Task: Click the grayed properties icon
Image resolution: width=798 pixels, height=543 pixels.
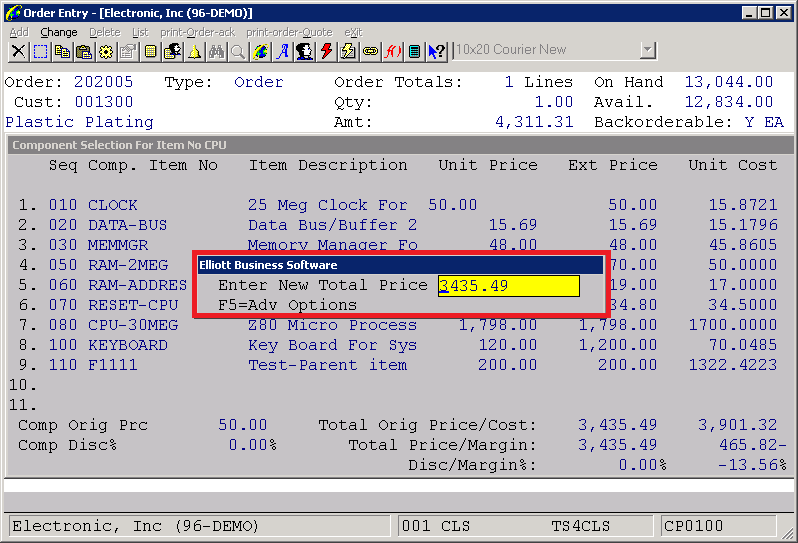Action: [128, 51]
